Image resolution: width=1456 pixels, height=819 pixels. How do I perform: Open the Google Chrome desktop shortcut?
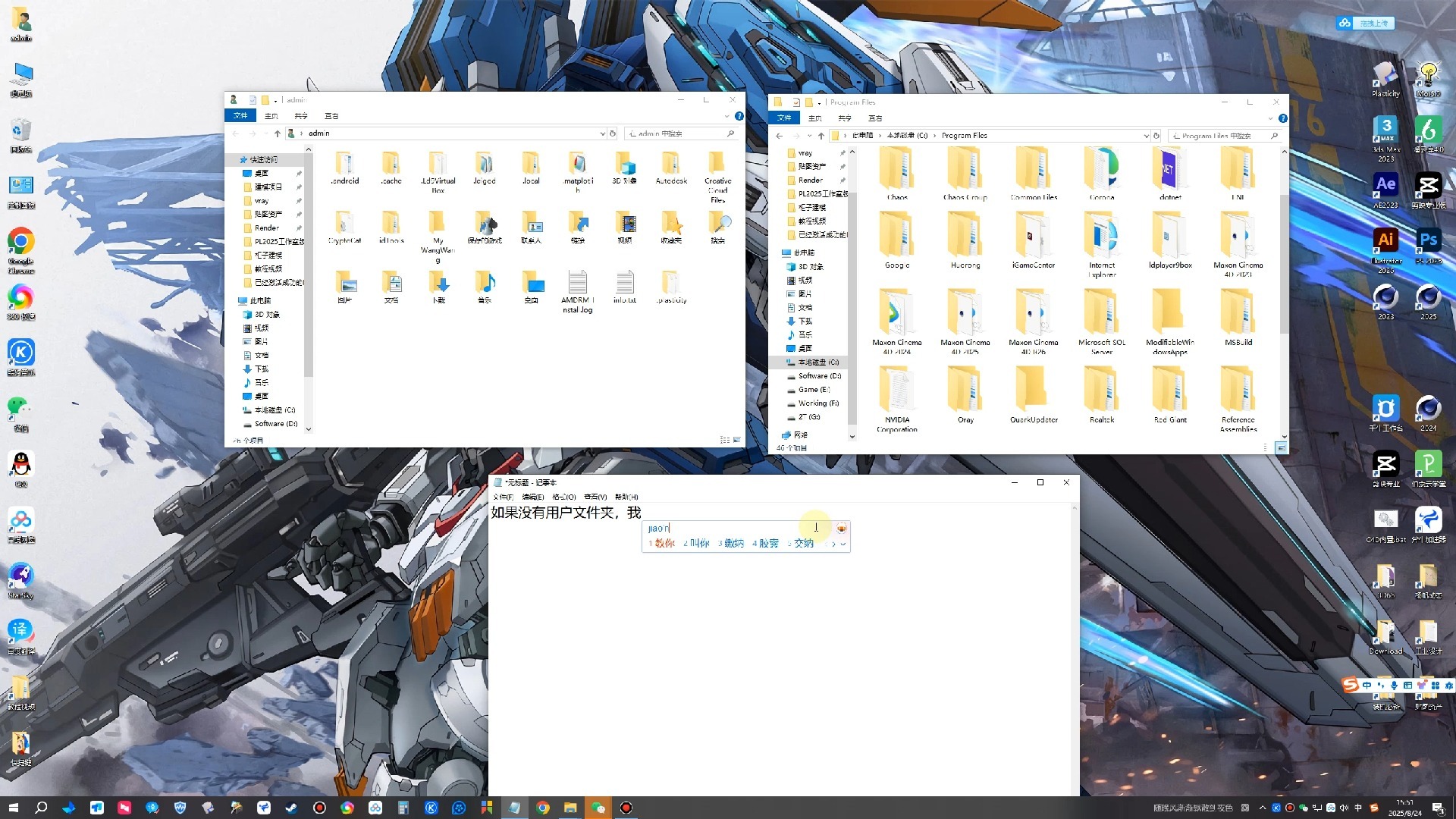coord(21,249)
